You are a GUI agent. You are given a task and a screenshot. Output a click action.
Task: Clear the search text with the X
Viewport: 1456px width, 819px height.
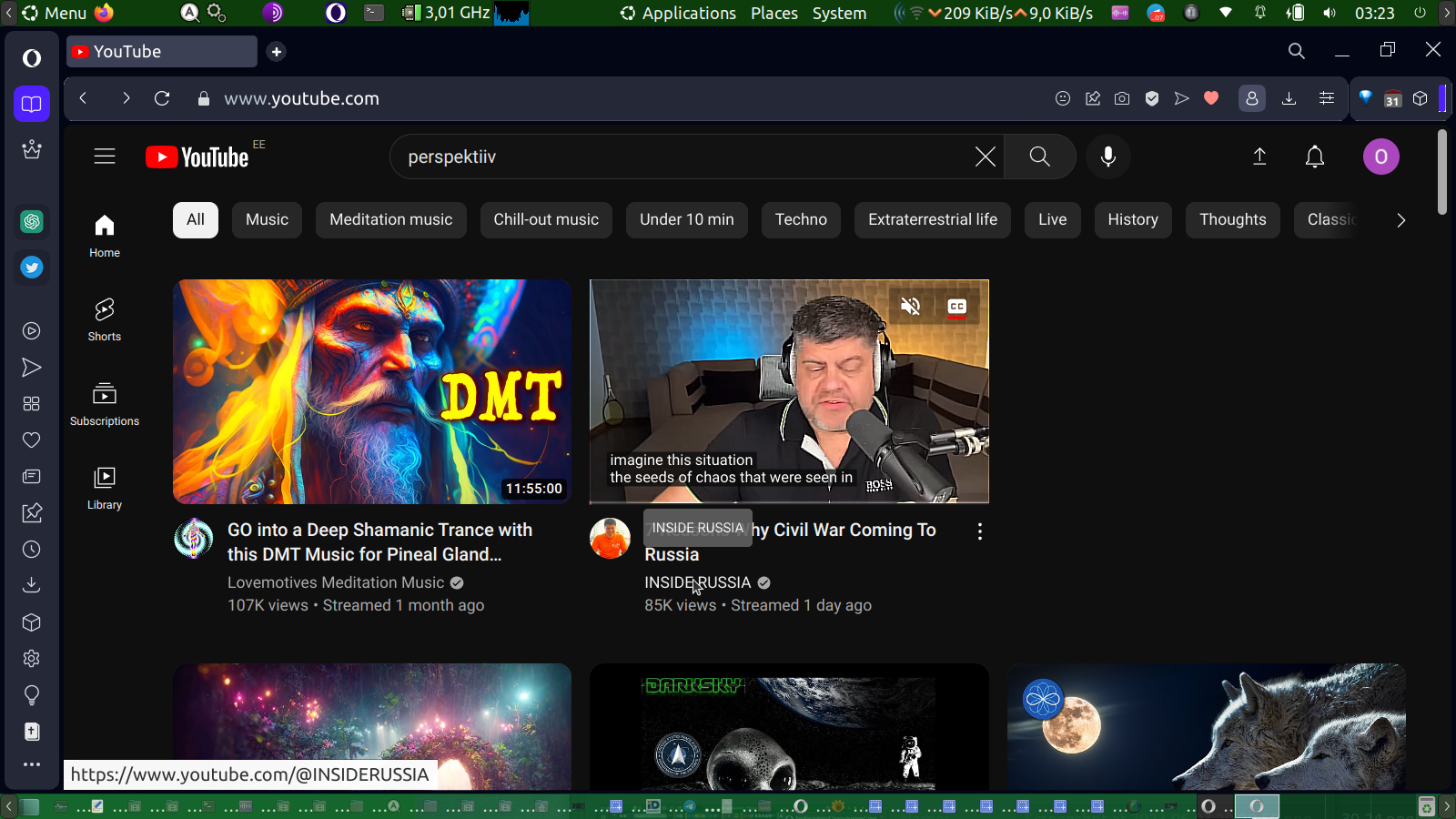985,157
